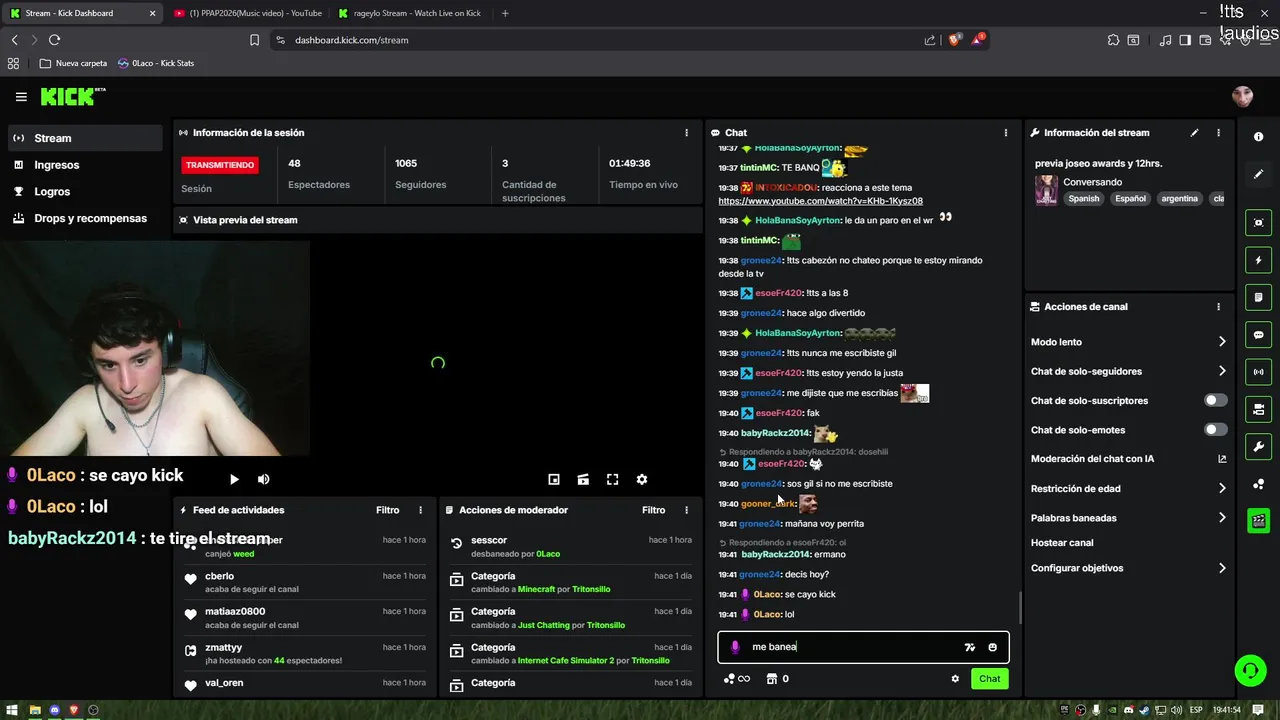Open the emoji picker in the chat input

point(992,647)
